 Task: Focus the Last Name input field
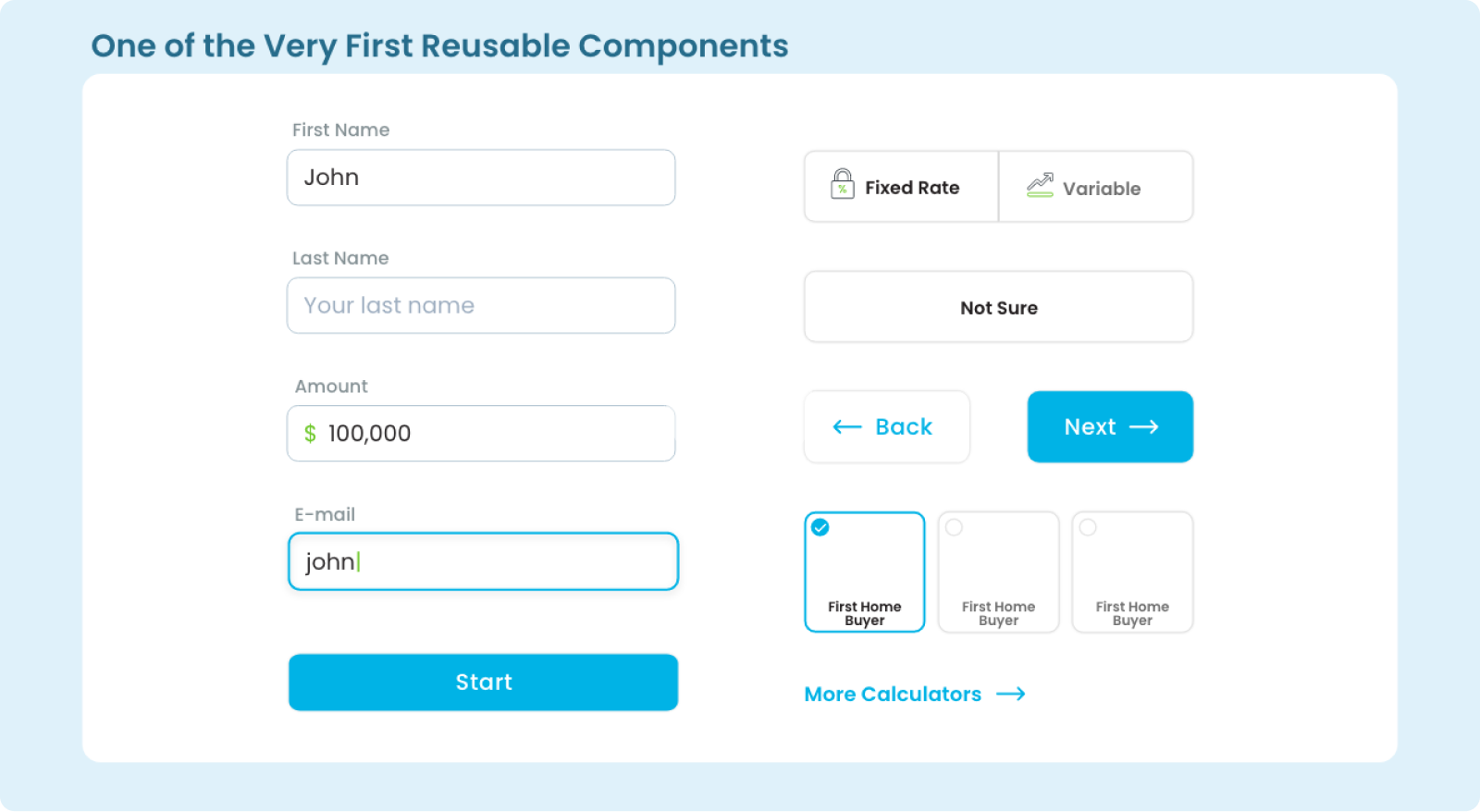click(x=481, y=305)
